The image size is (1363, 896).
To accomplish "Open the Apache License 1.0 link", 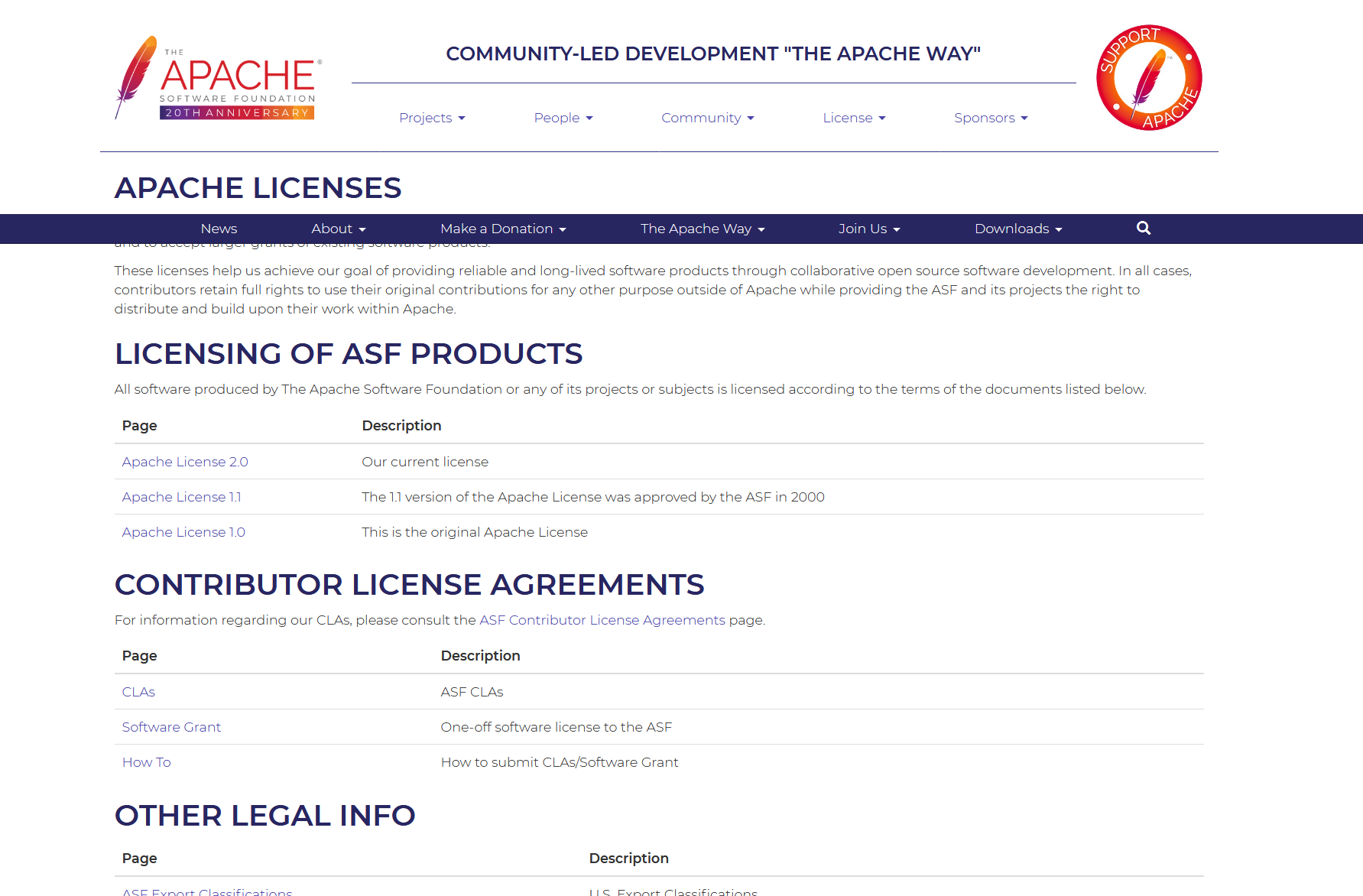I will coord(183,532).
